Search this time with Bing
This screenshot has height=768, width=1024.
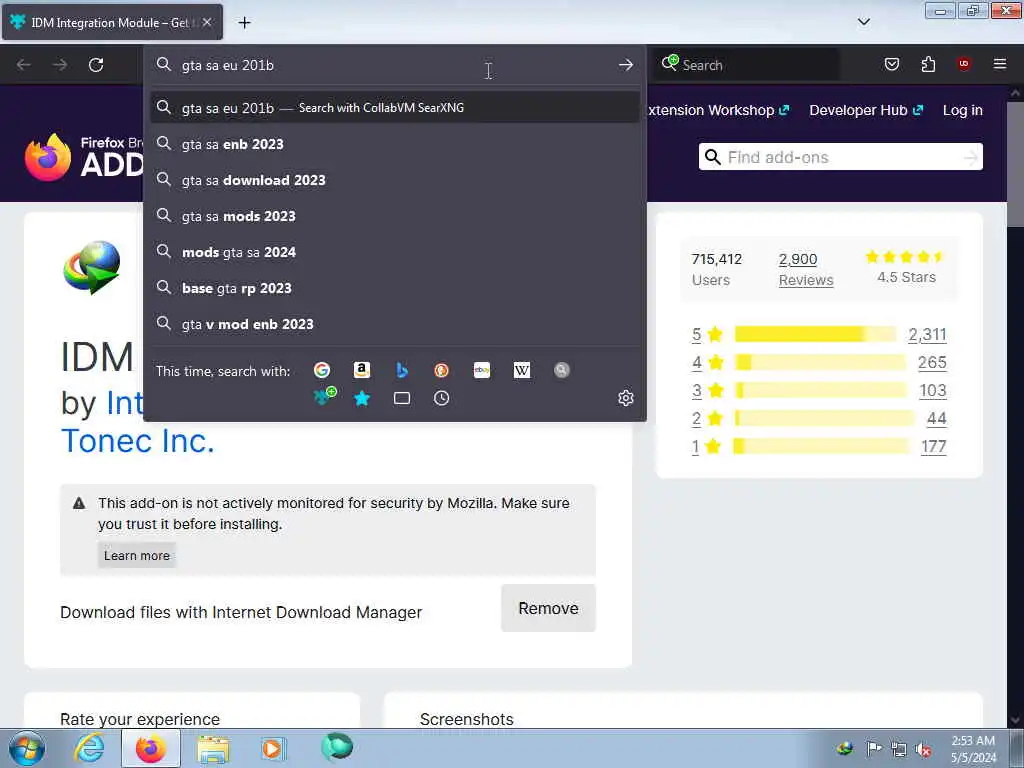[402, 370]
